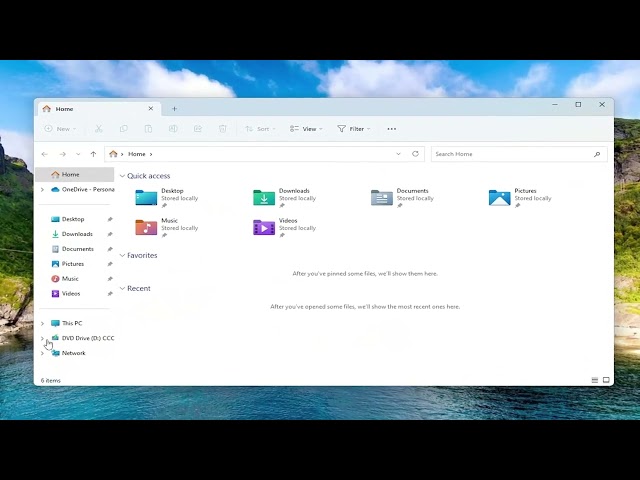Collapse the Favorites section
Image resolution: width=640 pixels, height=480 pixels.
pos(122,256)
